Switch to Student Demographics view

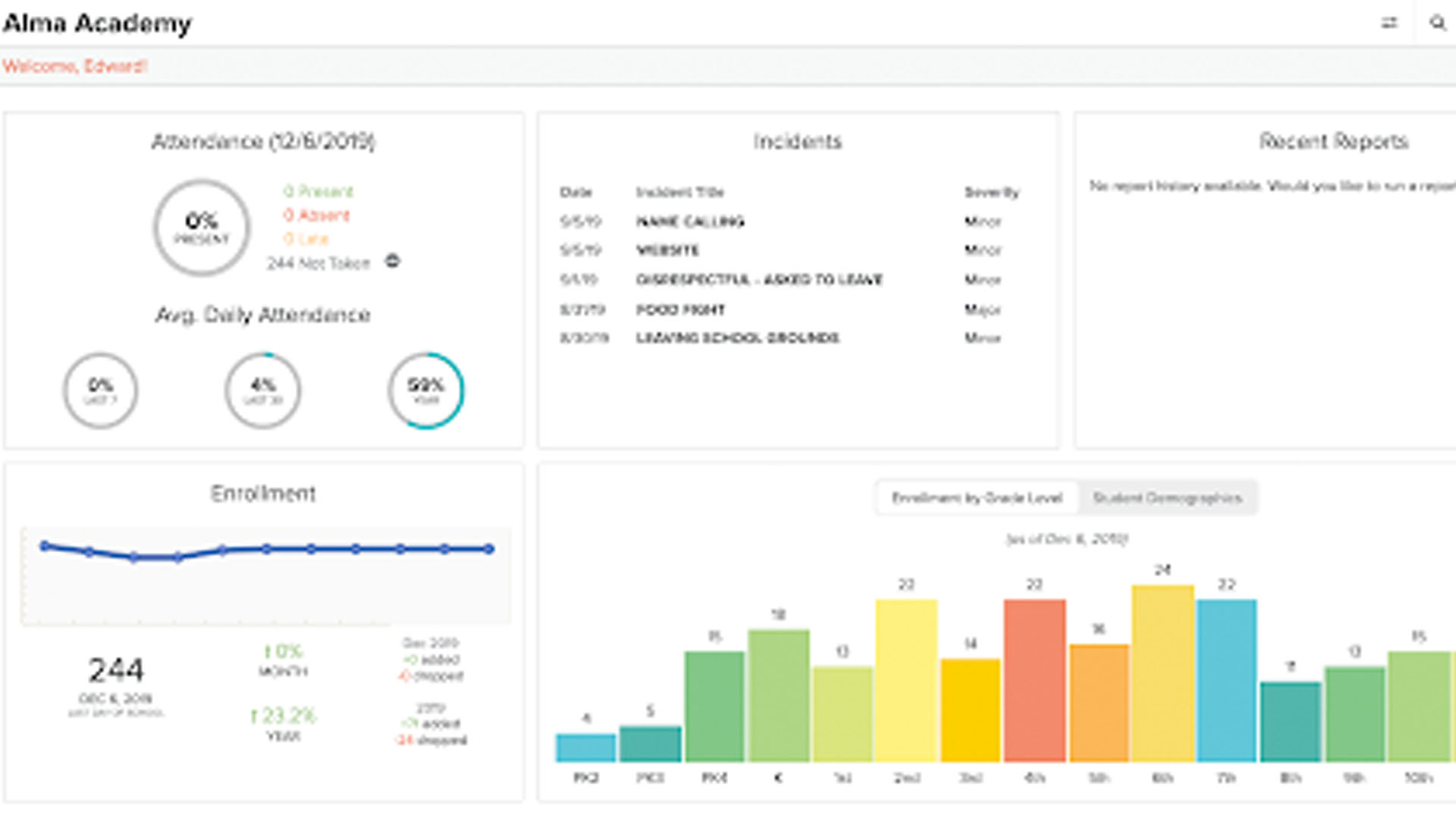pyautogui.click(x=1167, y=498)
